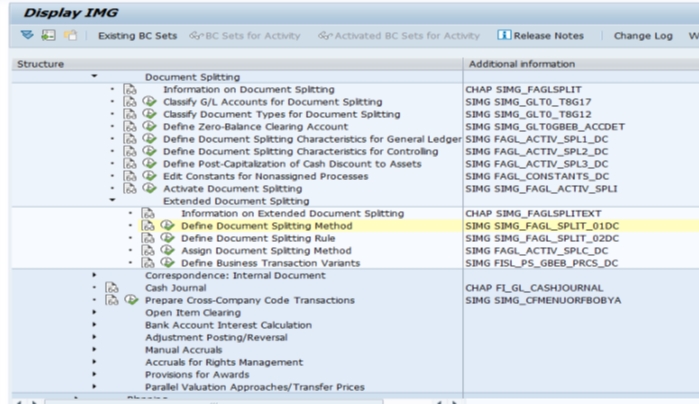Image resolution: width=699 pixels, height=404 pixels.
Task: Expand Parallel Valuation Approaches/Transfer Prices node
Action: click(94, 387)
